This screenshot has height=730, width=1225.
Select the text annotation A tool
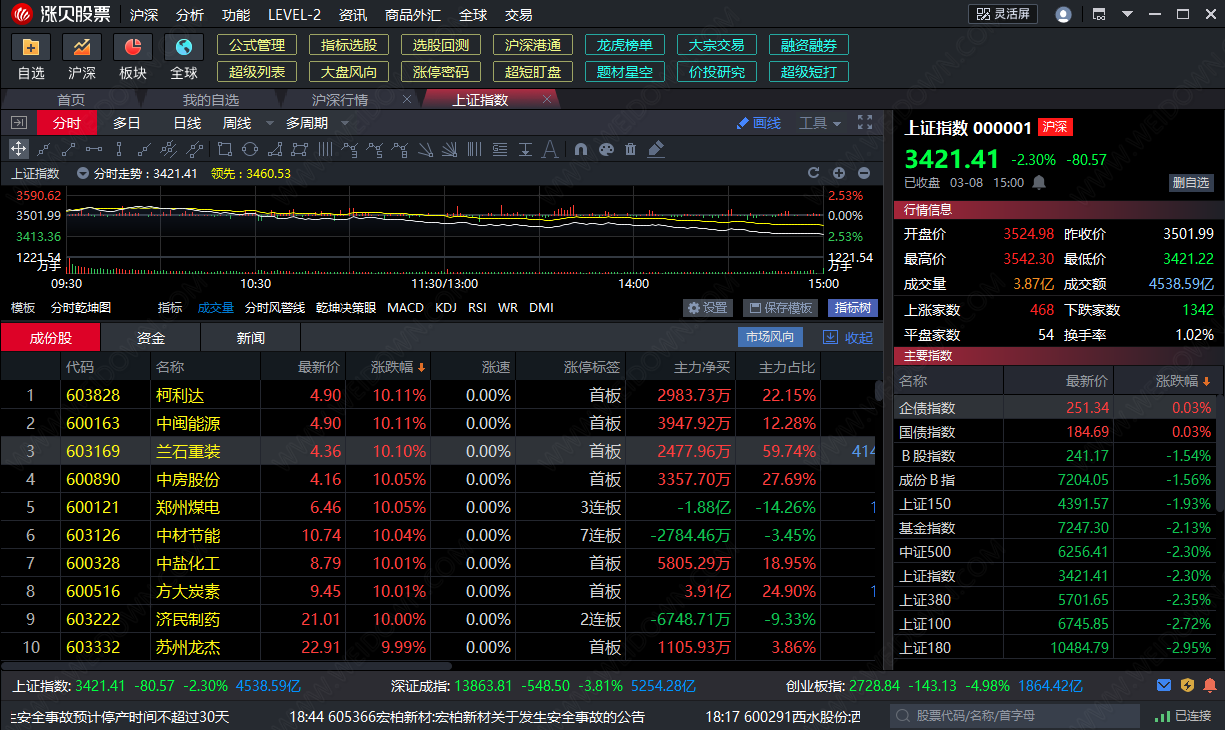pos(550,149)
